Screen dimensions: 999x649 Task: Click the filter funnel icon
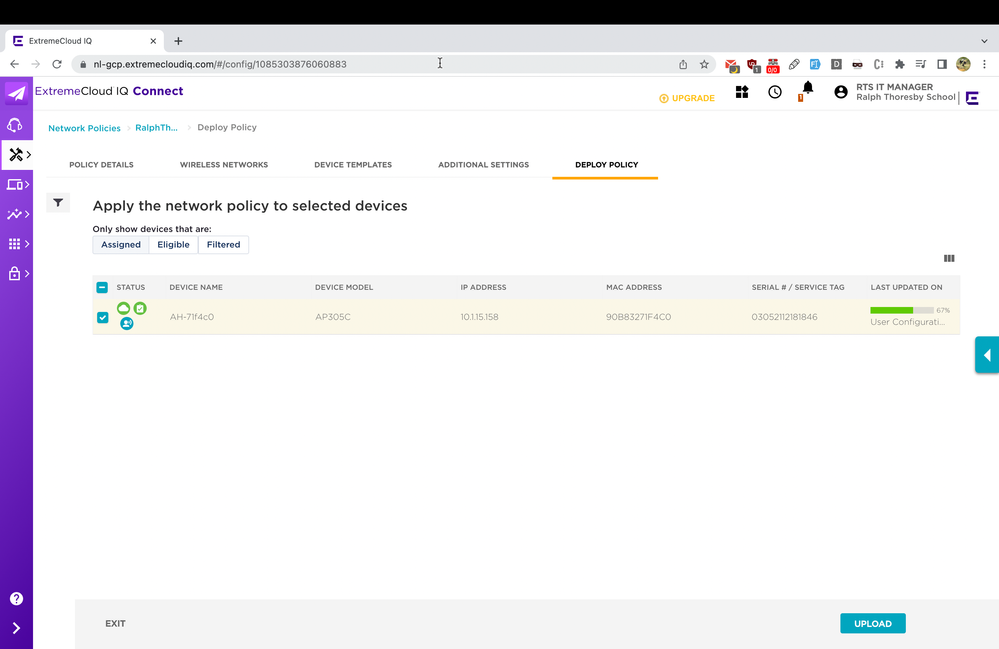[x=58, y=203]
